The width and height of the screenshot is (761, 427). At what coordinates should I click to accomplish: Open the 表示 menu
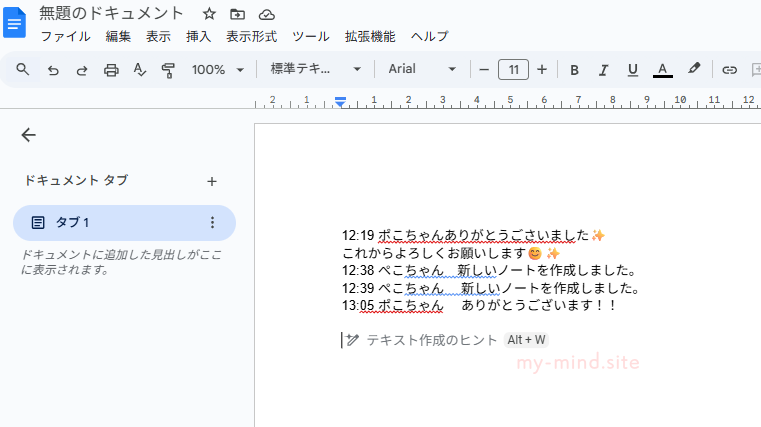[x=158, y=36]
